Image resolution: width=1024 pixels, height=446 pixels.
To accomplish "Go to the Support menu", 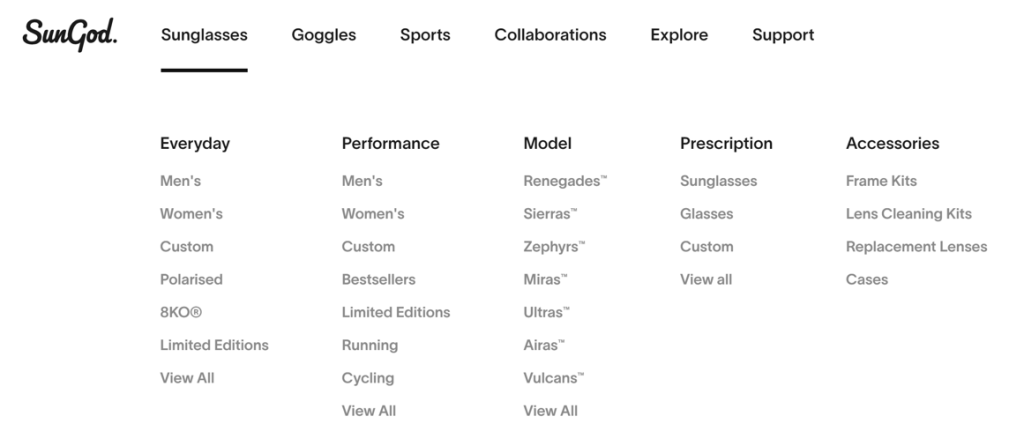I will click(x=783, y=35).
